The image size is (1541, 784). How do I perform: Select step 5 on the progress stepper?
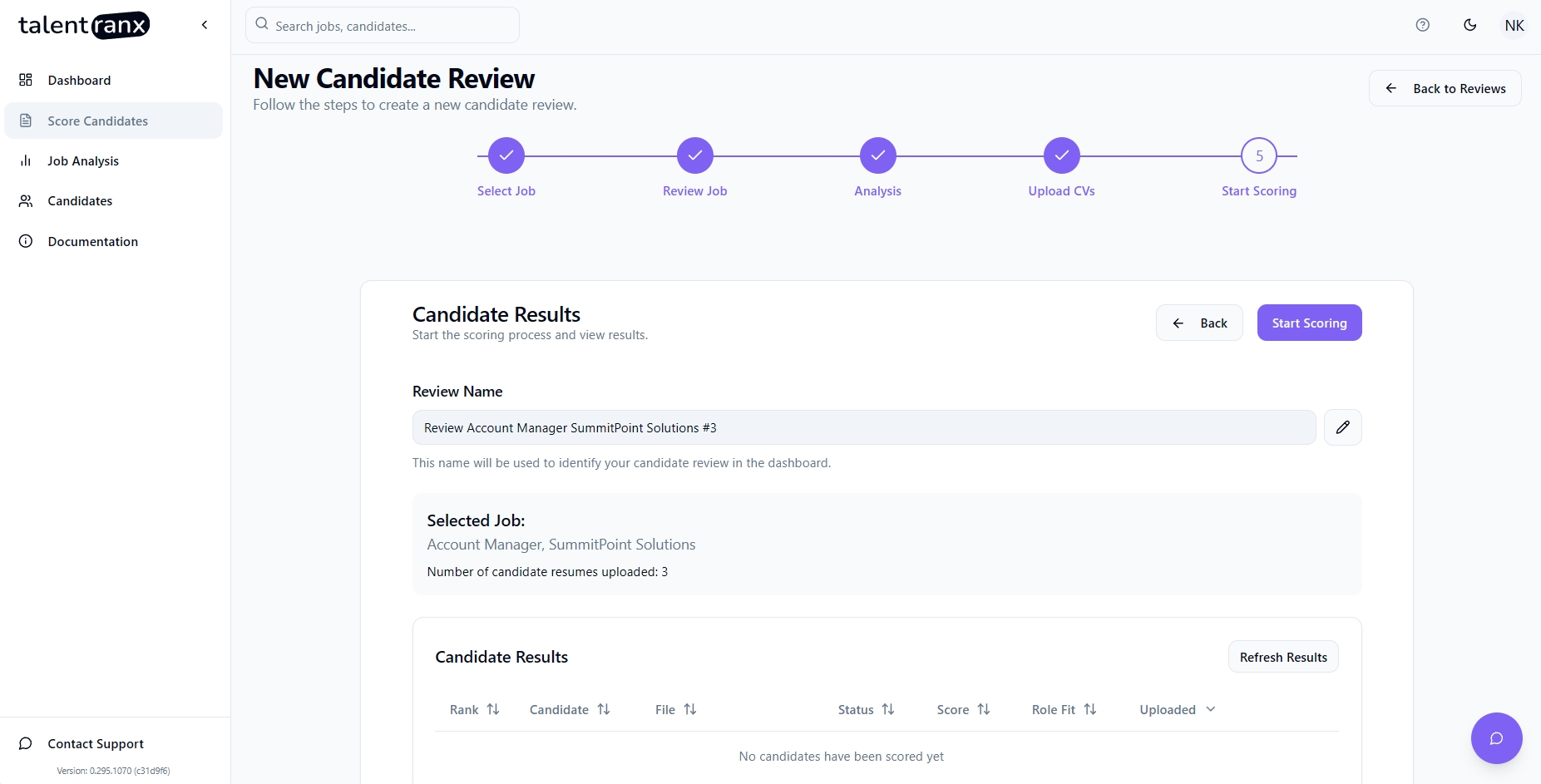1259,155
